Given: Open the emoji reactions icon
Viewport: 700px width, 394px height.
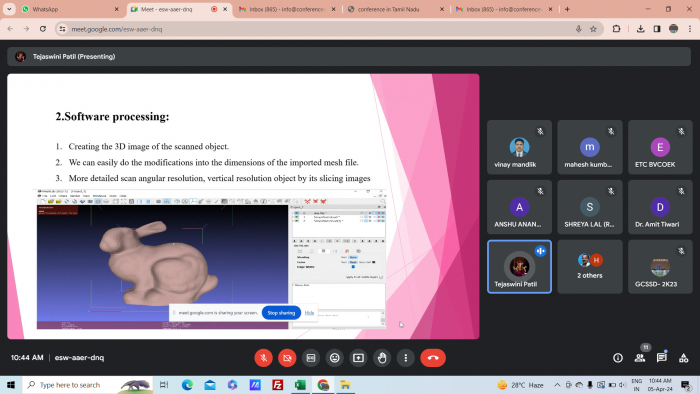Looking at the screenshot, I should 334,358.
